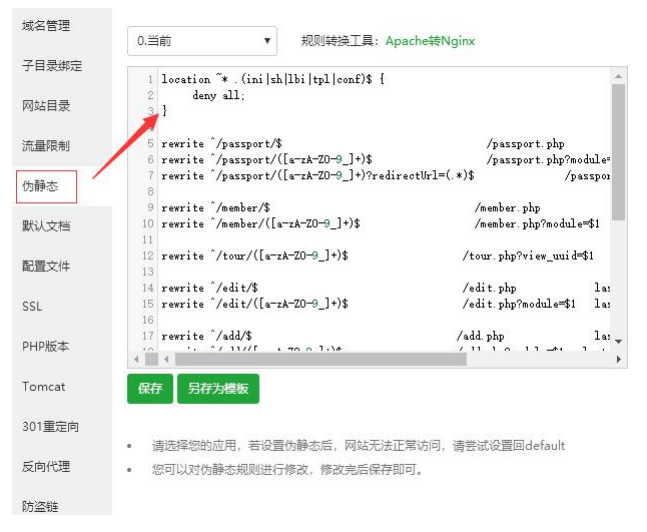The image size is (647, 532).
Task: Open PHP版本 settings
Action: pyautogui.click(x=45, y=346)
